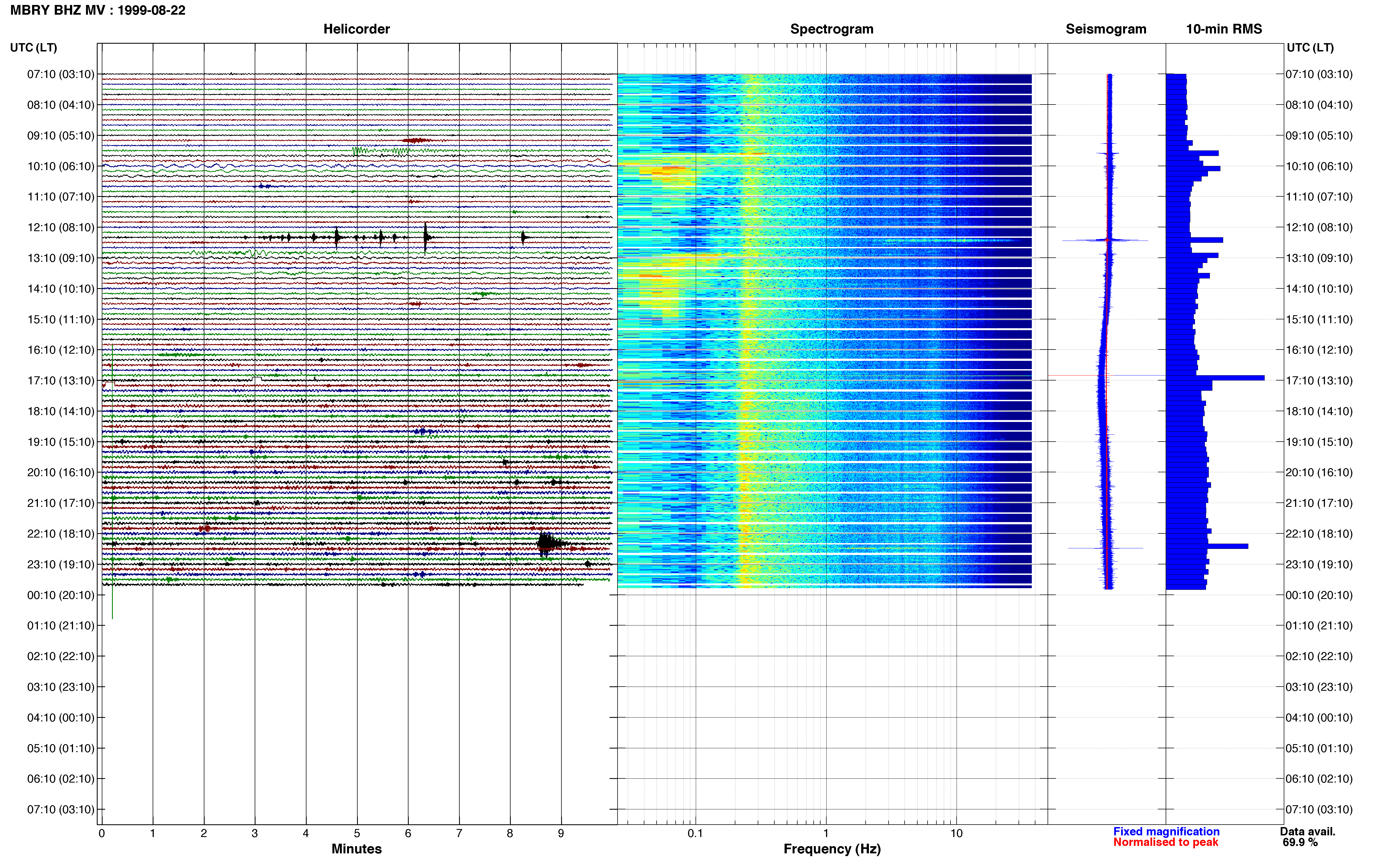The image size is (1388, 868).
Task: Click right time label 06:10 (02:10)
Action: pyautogui.click(x=1319, y=779)
